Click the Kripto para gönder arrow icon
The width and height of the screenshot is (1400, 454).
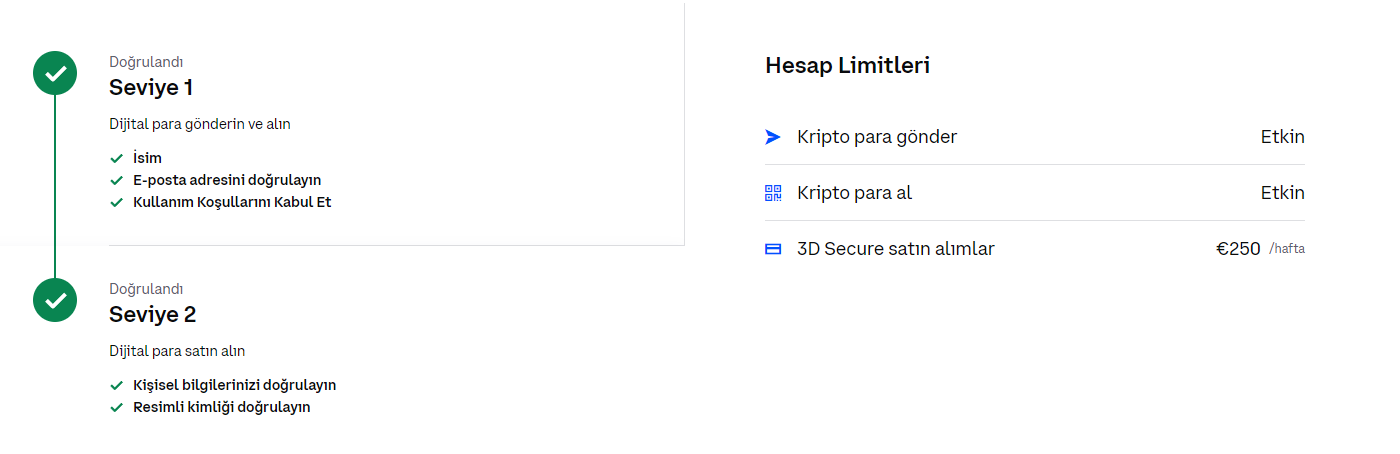[x=772, y=137]
